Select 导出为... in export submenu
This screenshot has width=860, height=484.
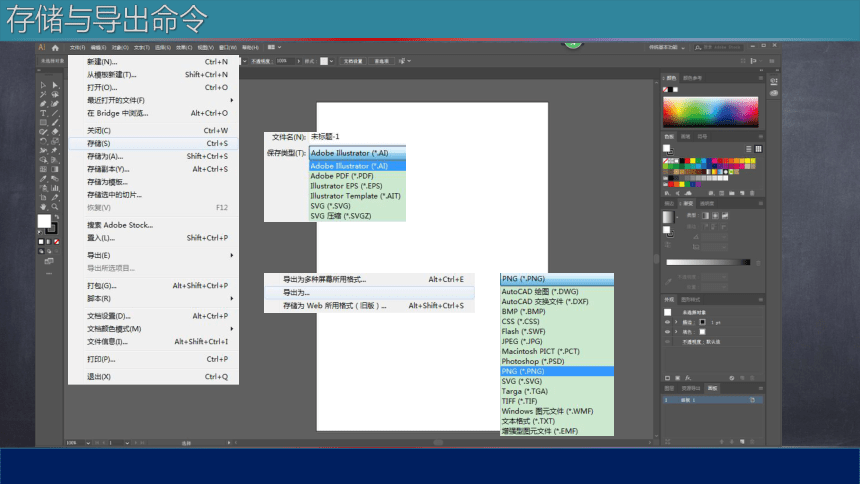[x=369, y=292]
